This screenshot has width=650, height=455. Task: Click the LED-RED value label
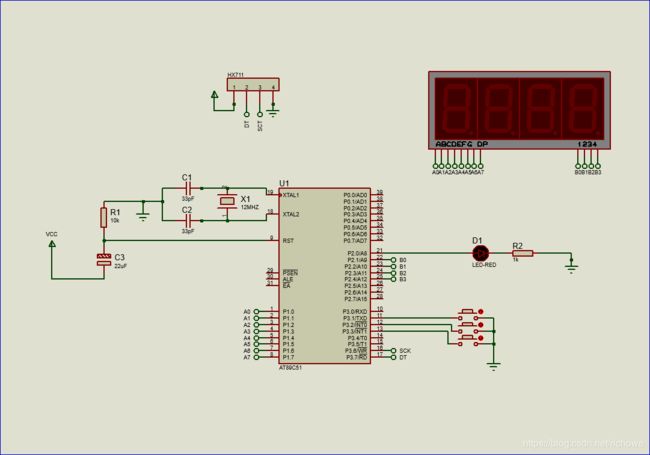point(484,264)
